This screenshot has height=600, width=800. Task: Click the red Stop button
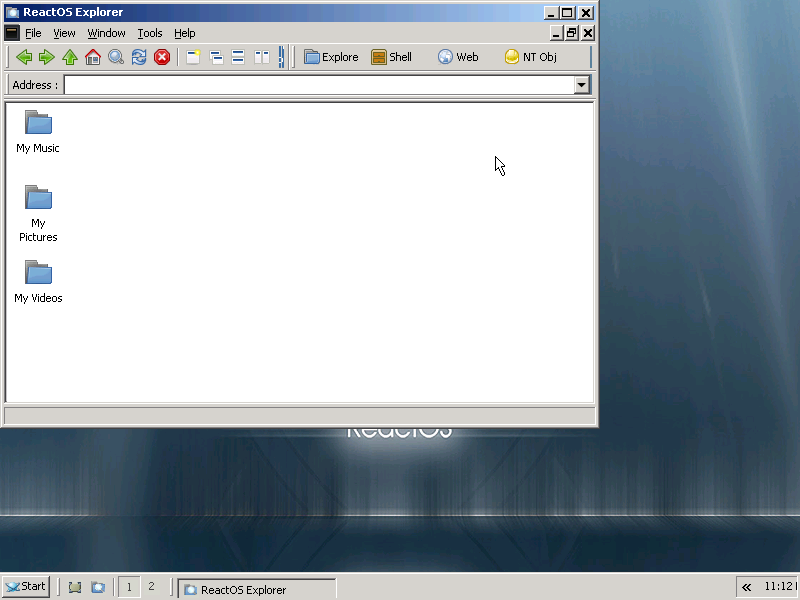pos(162,57)
